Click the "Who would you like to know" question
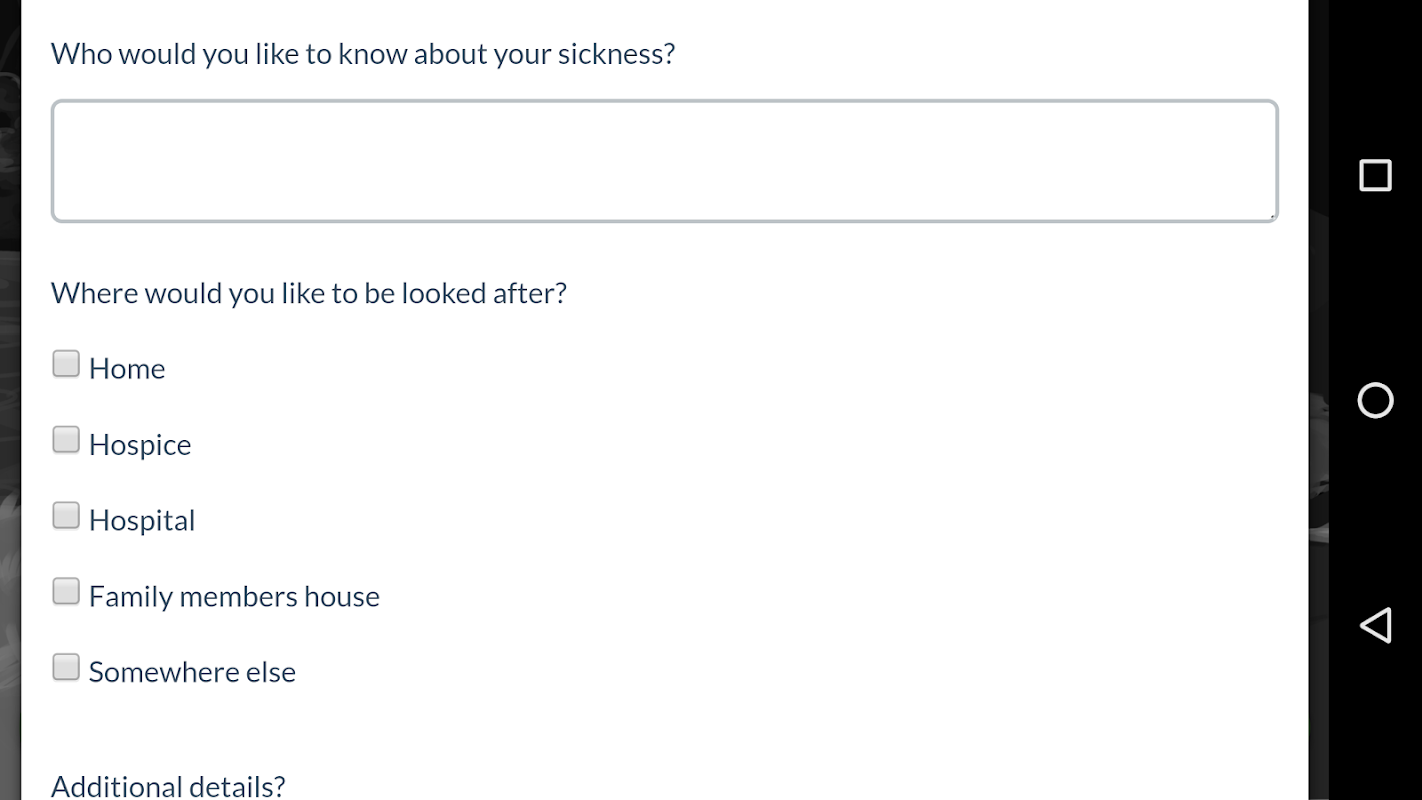Screen dimensions: 1422x800 [x=363, y=54]
